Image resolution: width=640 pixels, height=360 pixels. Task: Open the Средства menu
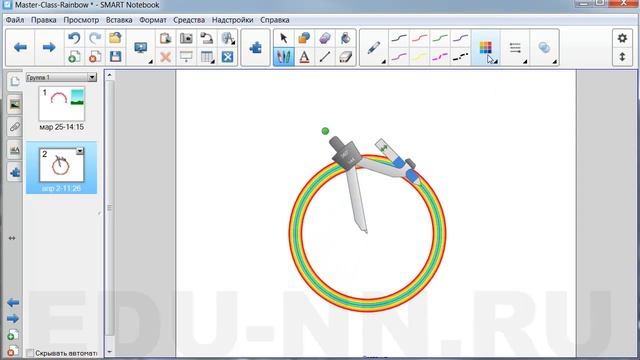189,20
